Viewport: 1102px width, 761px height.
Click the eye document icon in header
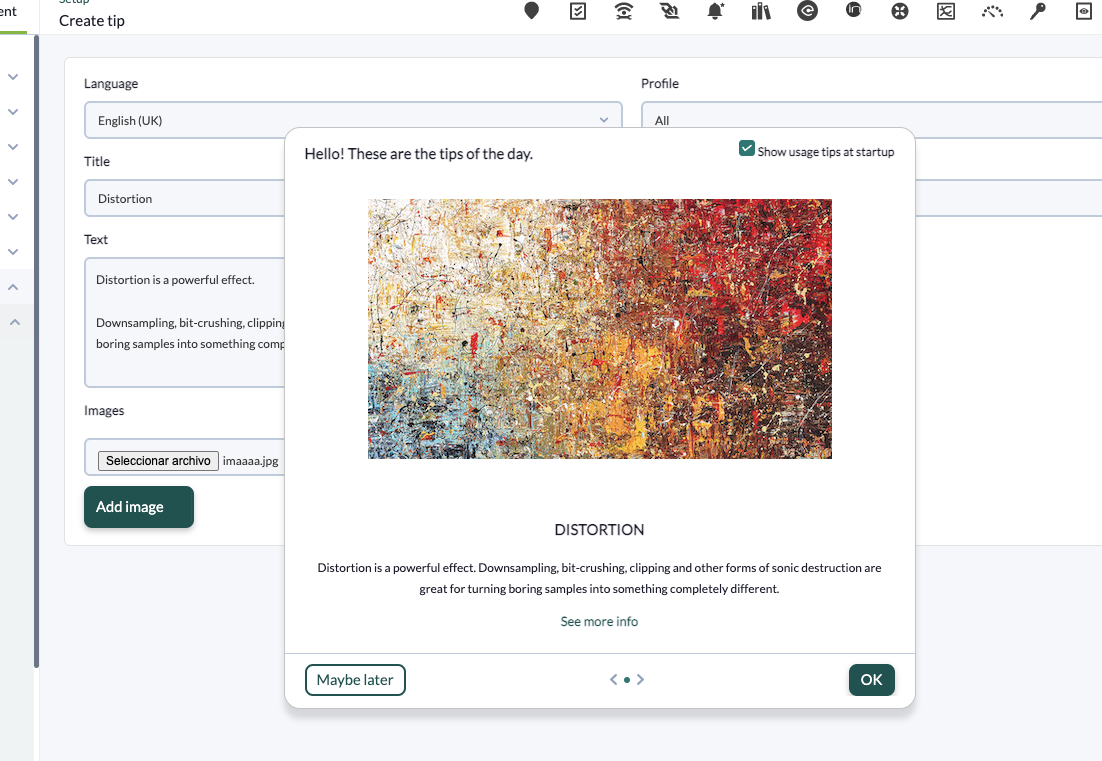(1084, 11)
